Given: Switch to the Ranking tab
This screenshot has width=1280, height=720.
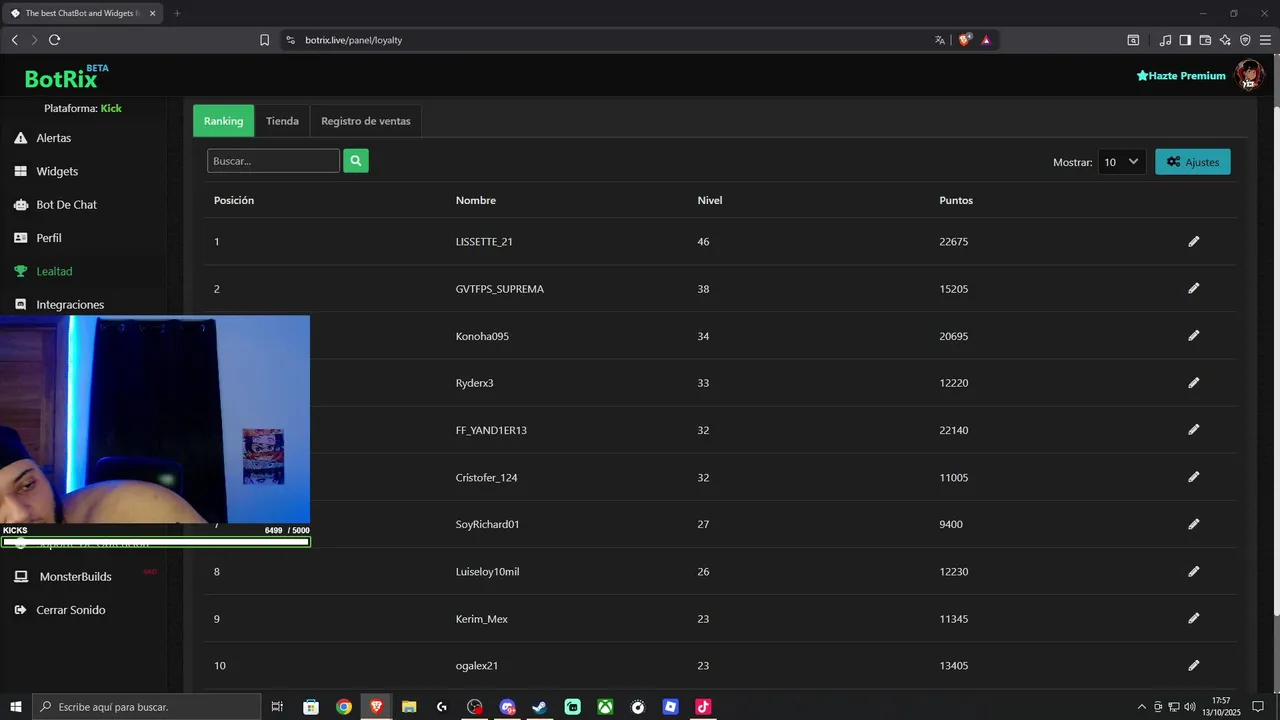Looking at the screenshot, I should pos(223,121).
